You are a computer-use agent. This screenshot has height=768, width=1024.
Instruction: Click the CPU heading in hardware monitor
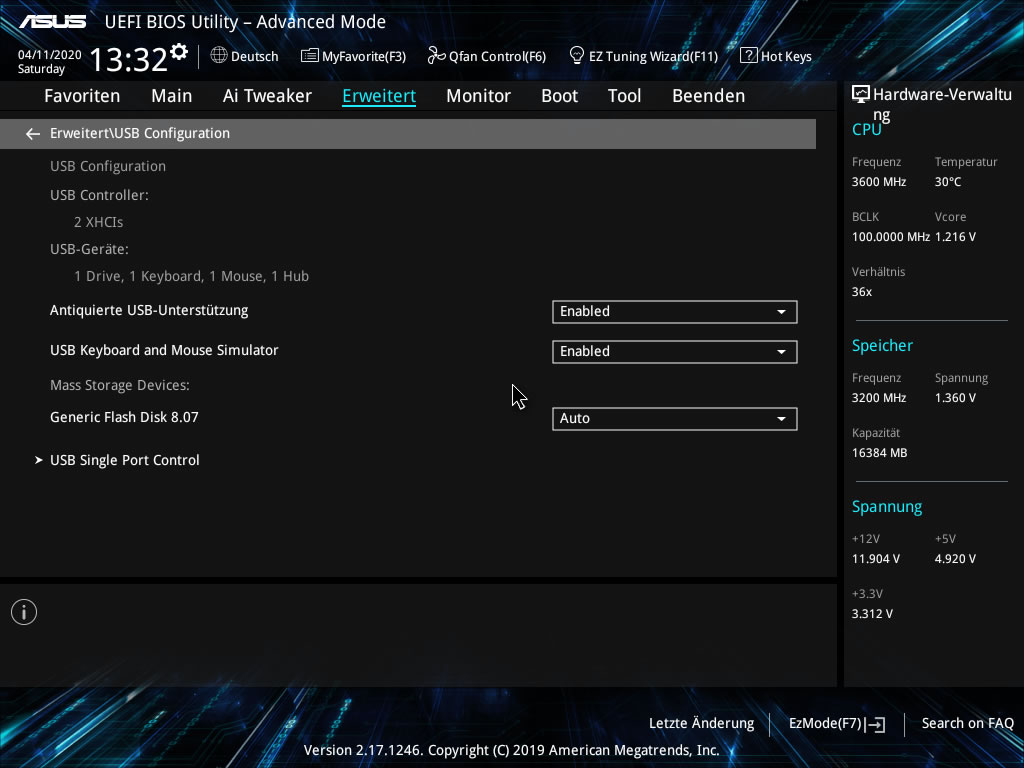click(867, 130)
